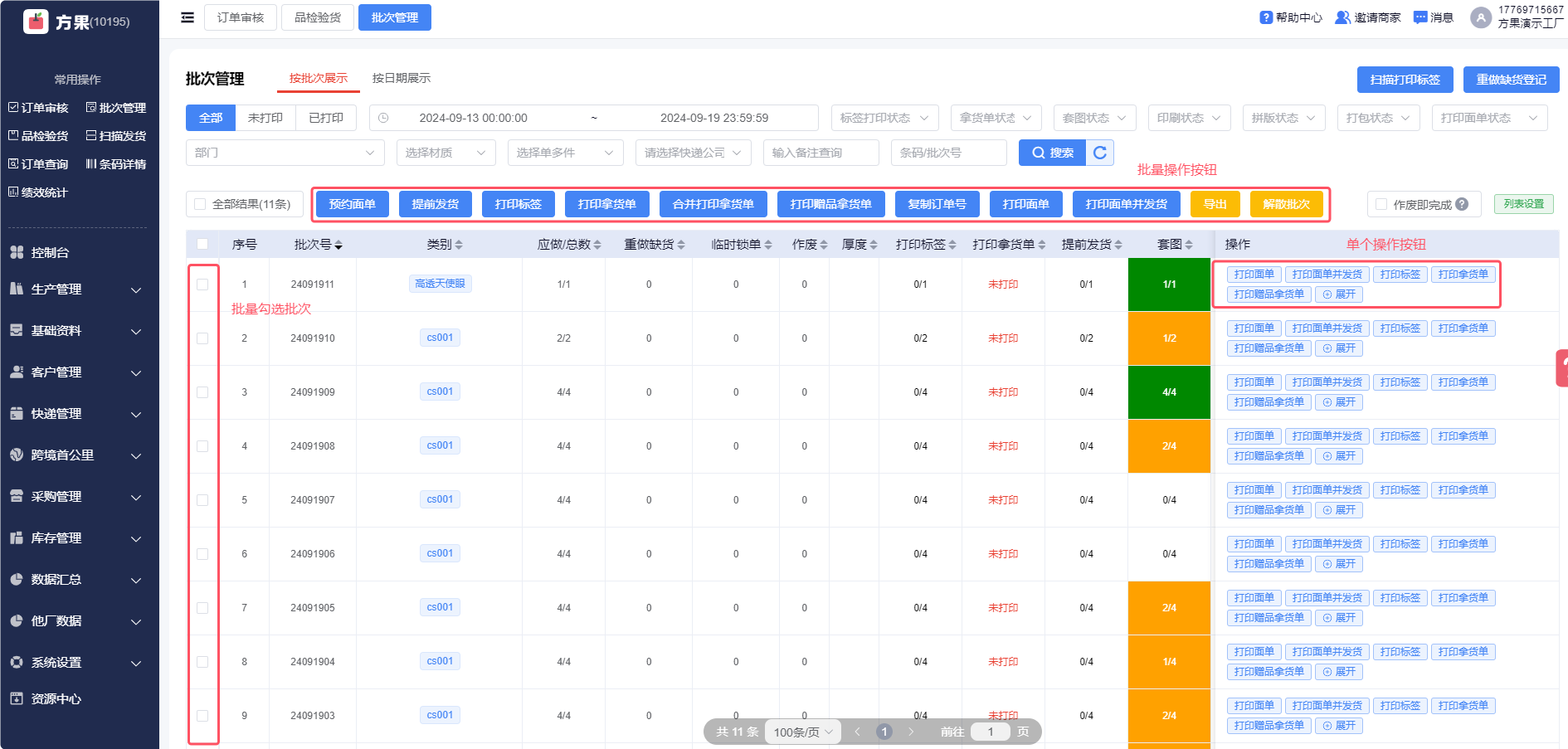Screen dimensions: 1568x749
Task: Click the hamburger menu collapse icon
Action: coord(187,17)
